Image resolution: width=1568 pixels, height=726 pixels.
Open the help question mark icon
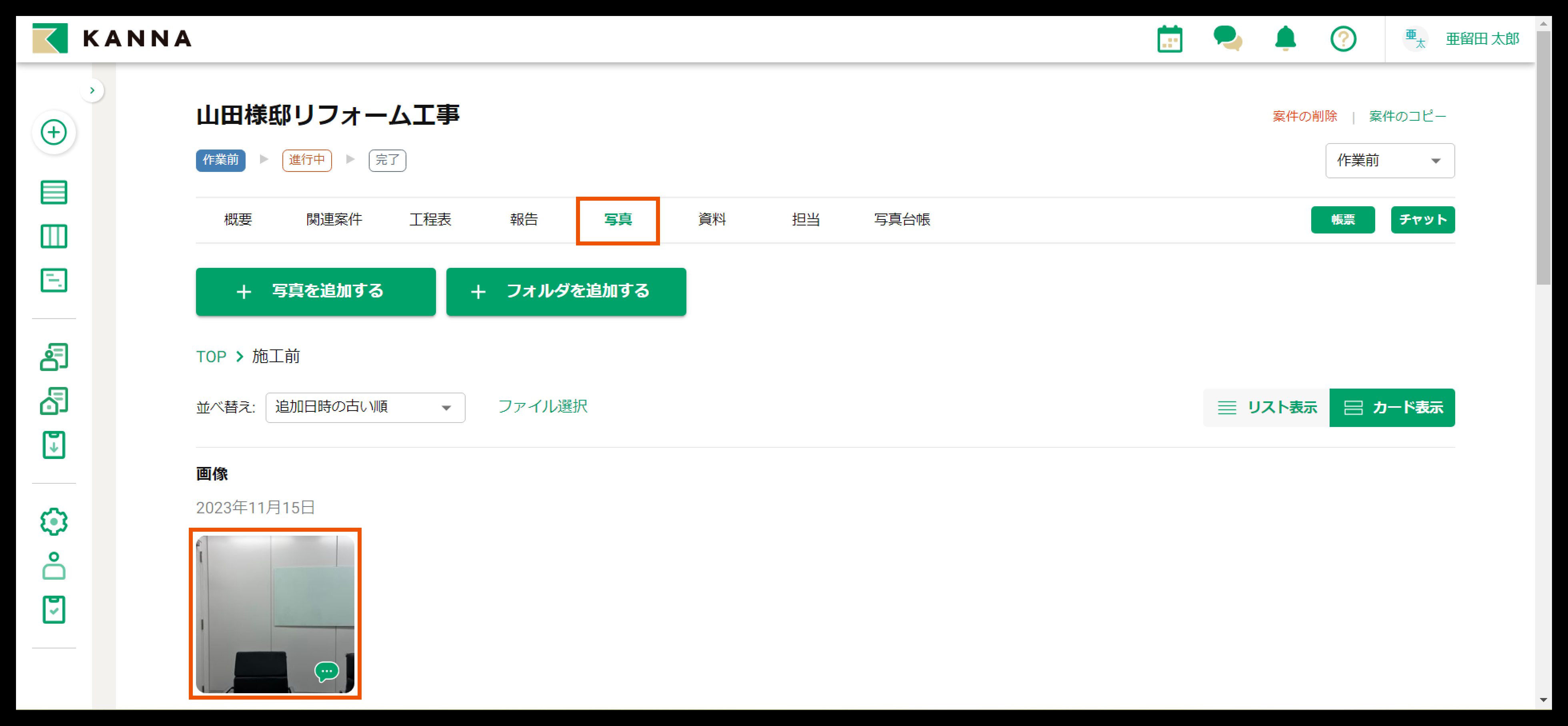point(1343,40)
